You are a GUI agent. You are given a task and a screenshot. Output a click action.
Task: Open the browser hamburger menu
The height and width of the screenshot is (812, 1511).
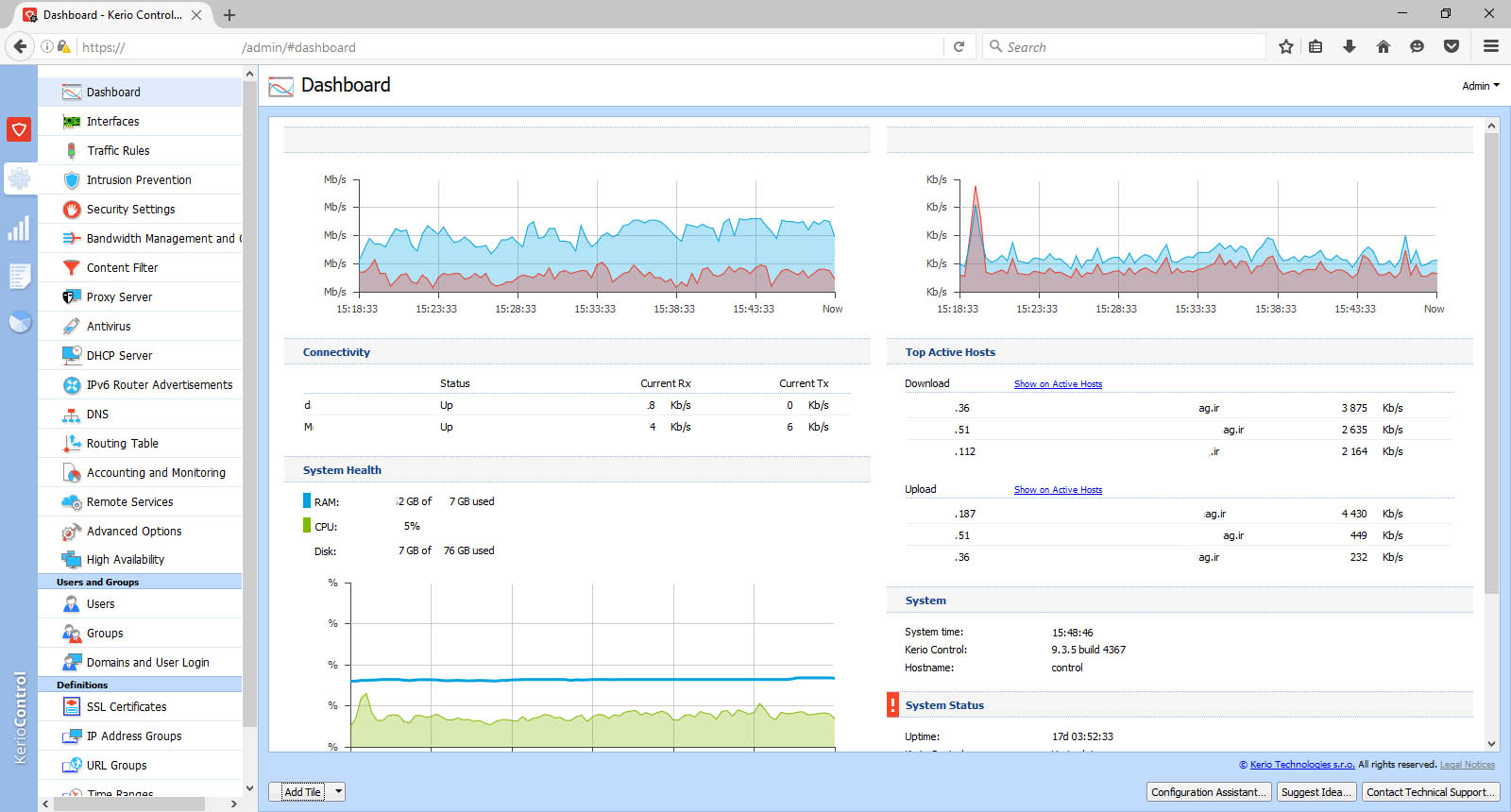[1491, 46]
